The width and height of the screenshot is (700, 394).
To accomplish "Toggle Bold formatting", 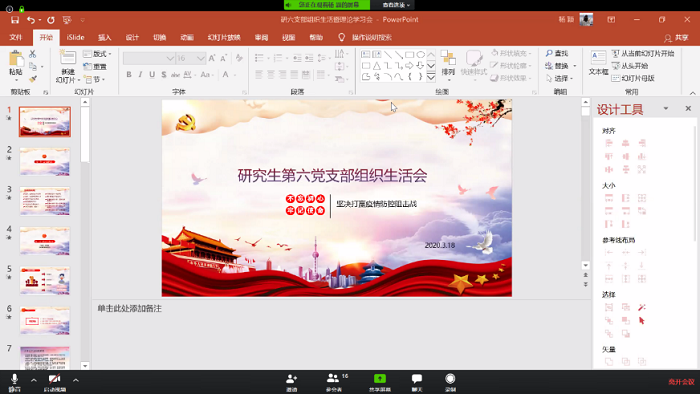I will click(x=129, y=75).
